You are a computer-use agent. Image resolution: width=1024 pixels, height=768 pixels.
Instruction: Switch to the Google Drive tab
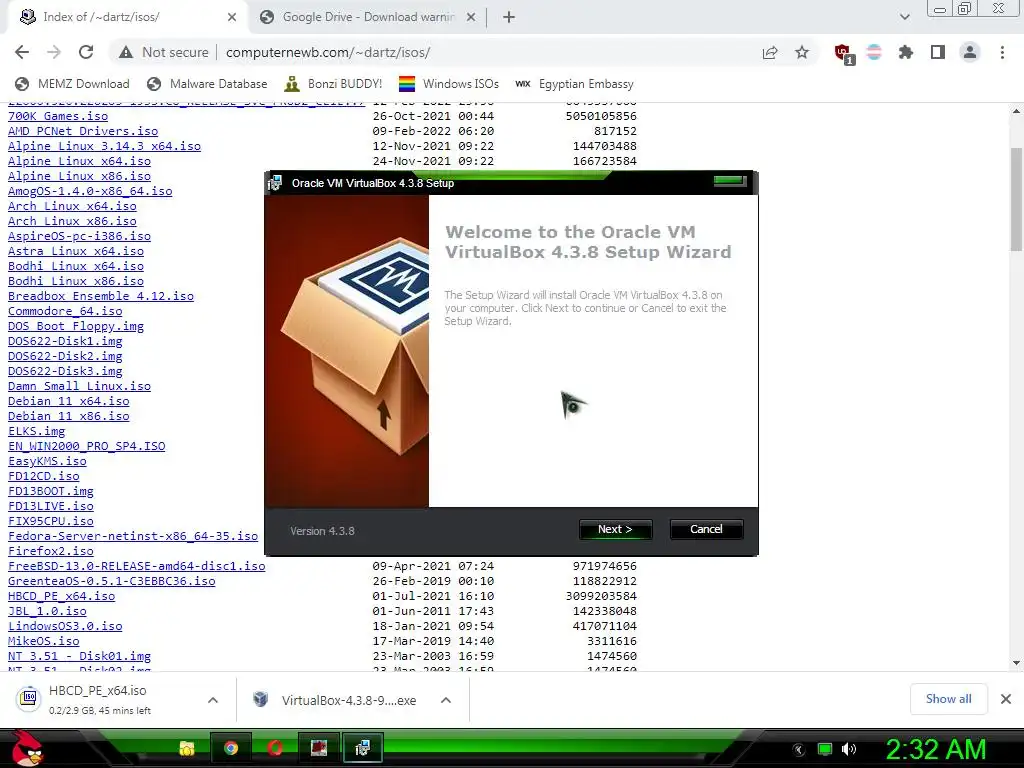pyautogui.click(x=368, y=17)
